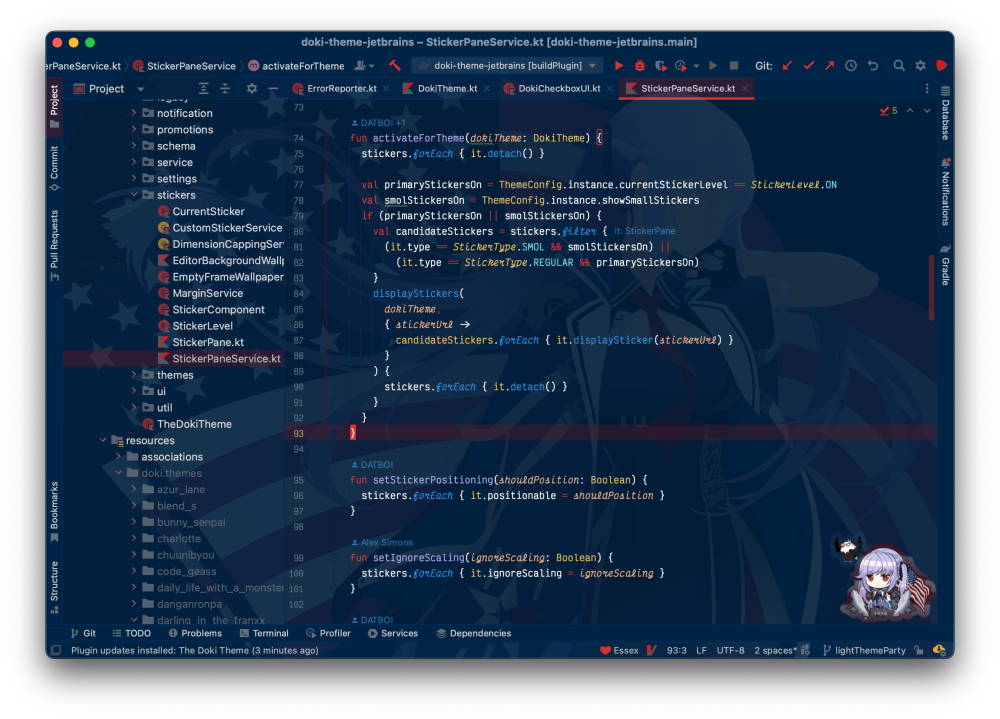
Task: Click lightThemeParty branch widget
Action: (x=864, y=650)
